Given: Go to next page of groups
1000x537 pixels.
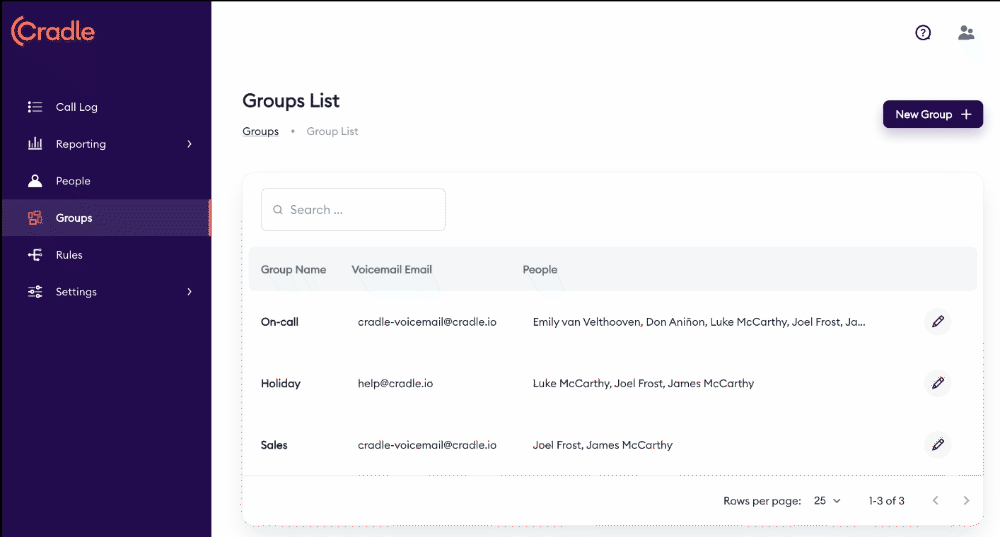Looking at the screenshot, I should [966, 501].
